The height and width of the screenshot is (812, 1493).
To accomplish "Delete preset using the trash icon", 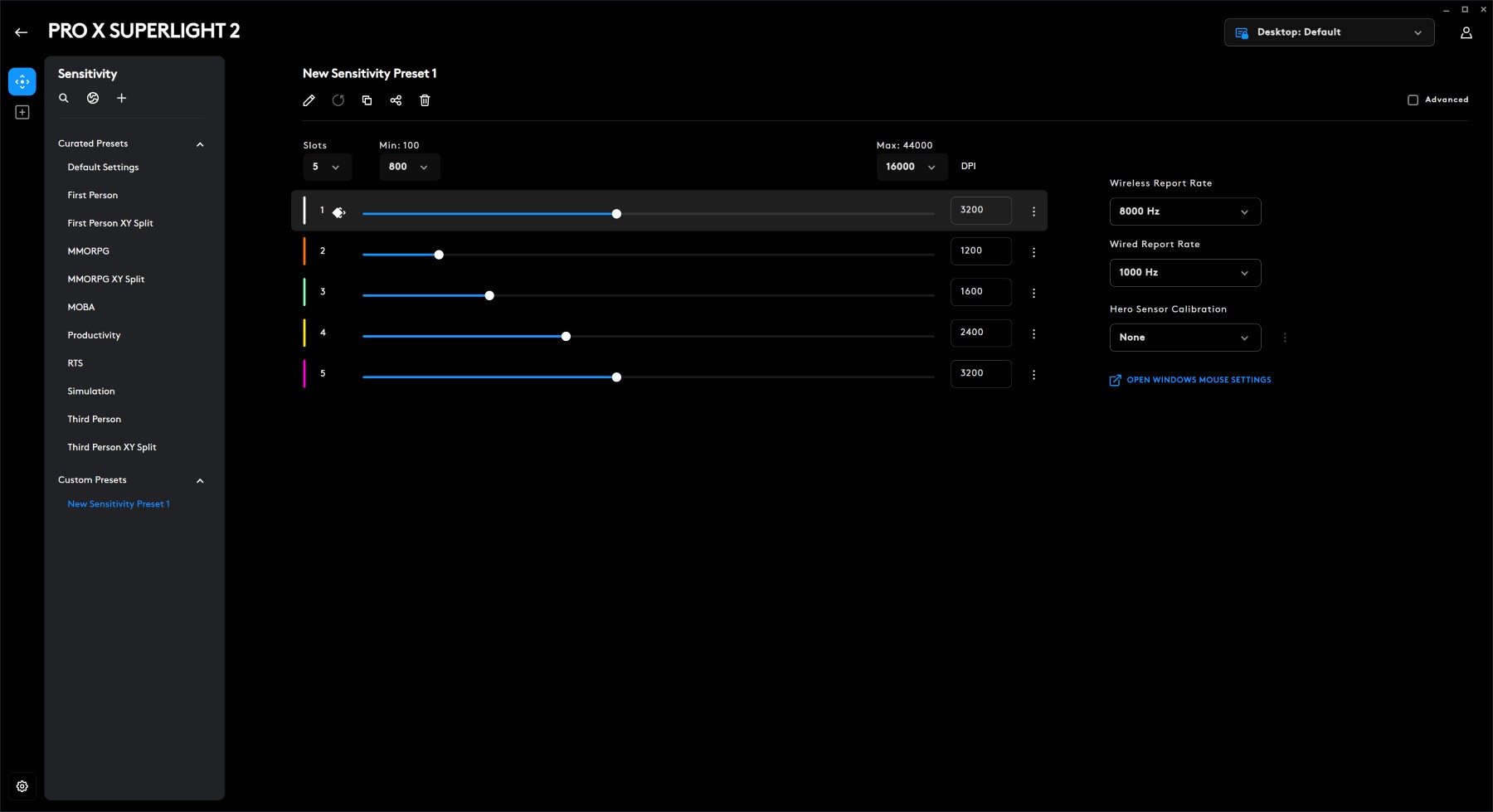I will click(425, 100).
